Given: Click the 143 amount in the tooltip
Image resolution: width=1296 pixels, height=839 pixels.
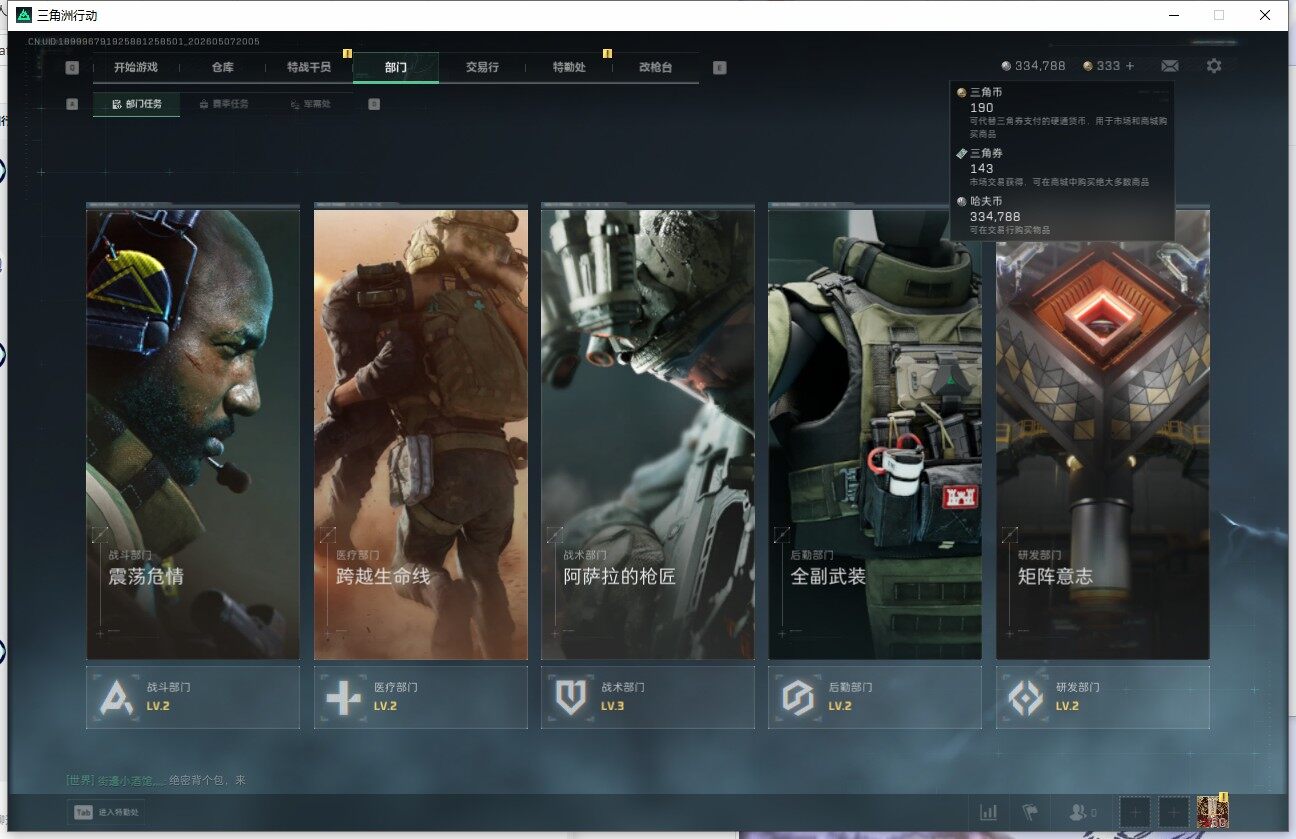Looking at the screenshot, I should [982, 169].
